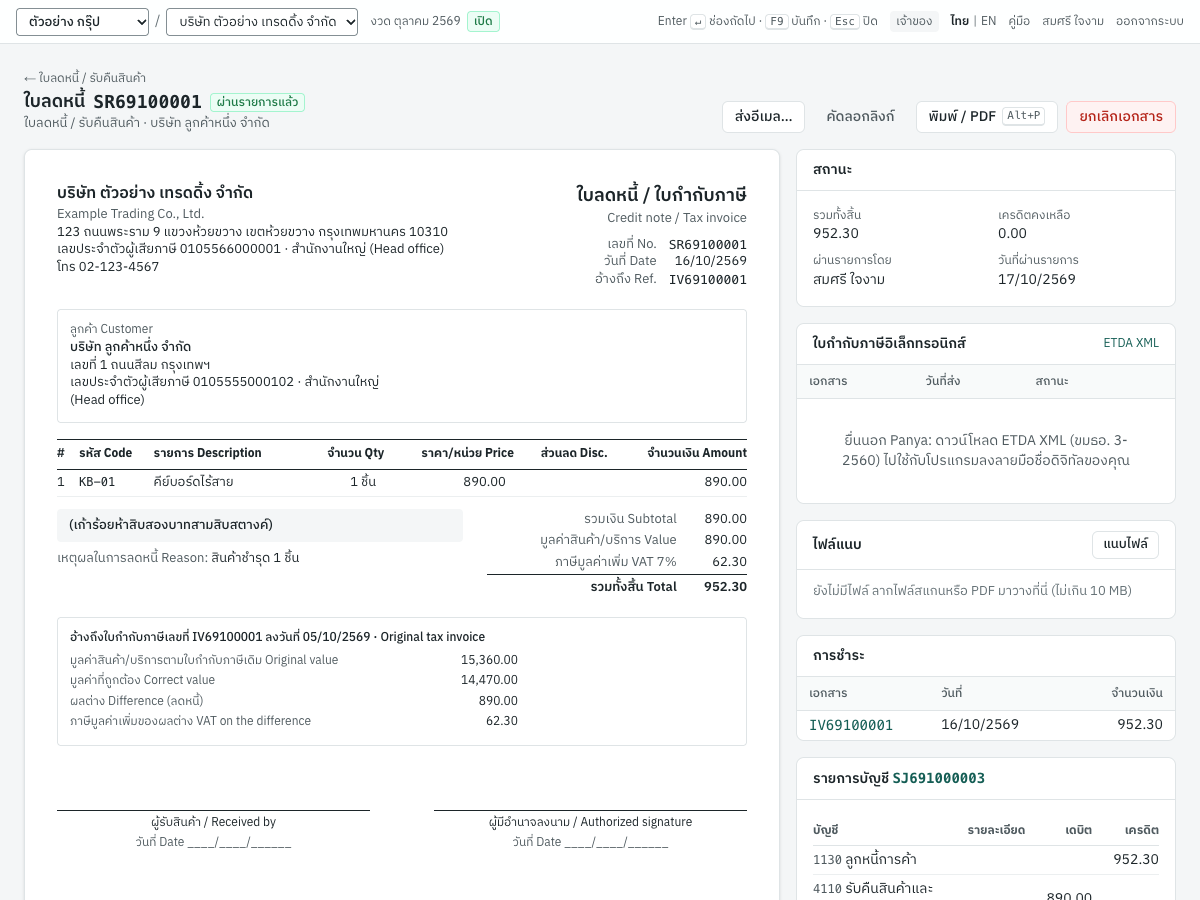Click the correct value 14,470.00
The height and width of the screenshot is (900, 1200).
(x=489, y=680)
